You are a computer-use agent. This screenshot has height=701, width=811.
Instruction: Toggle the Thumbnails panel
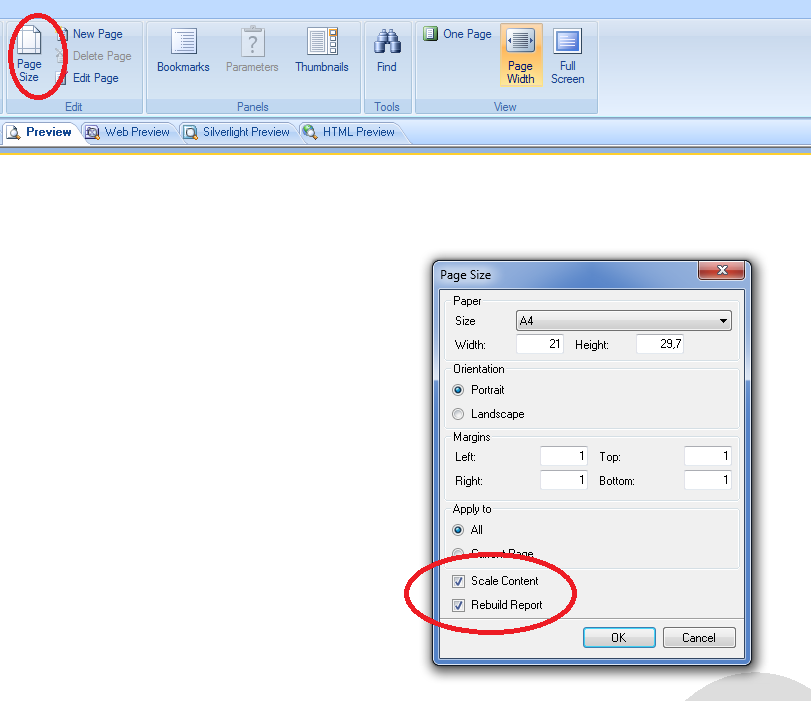322,51
